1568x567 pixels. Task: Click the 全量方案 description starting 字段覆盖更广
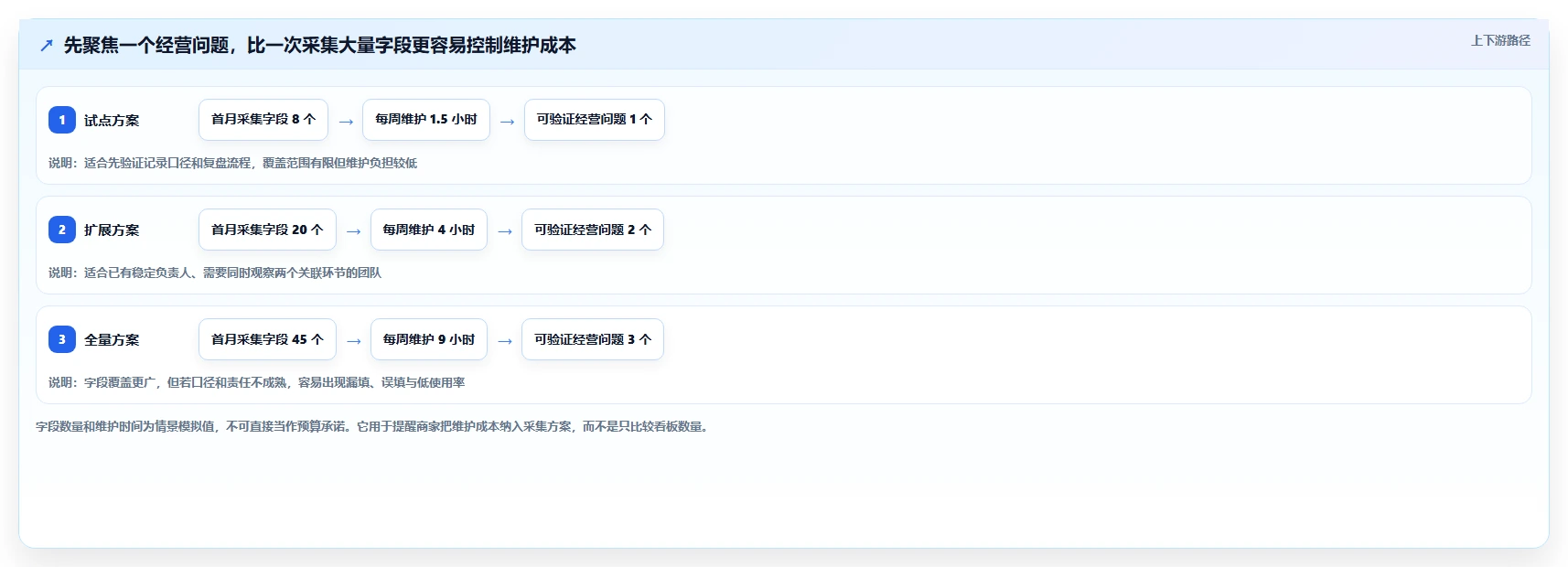click(x=257, y=382)
